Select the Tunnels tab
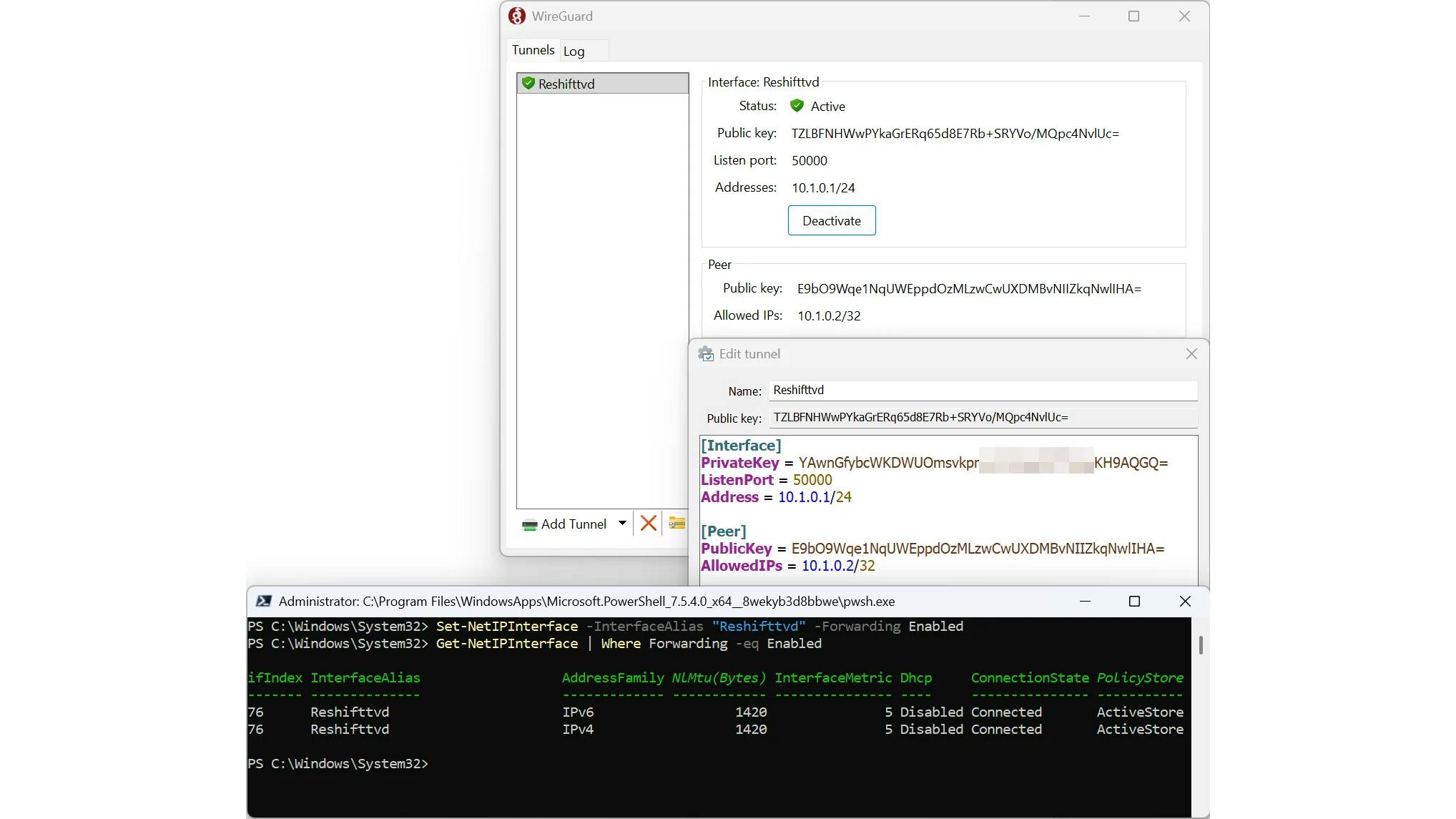1456x819 pixels. tap(533, 50)
